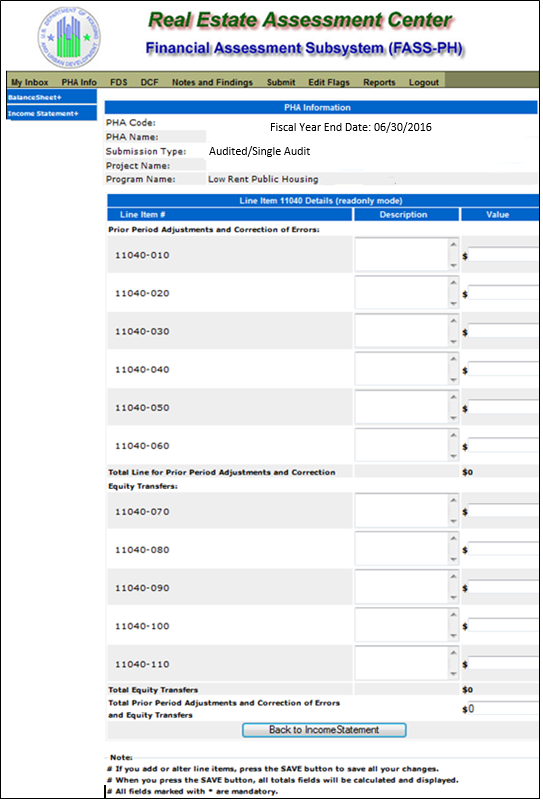Click the 11040-100 line item label
This screenshot has width=543, height=802.
click(142, 626)
